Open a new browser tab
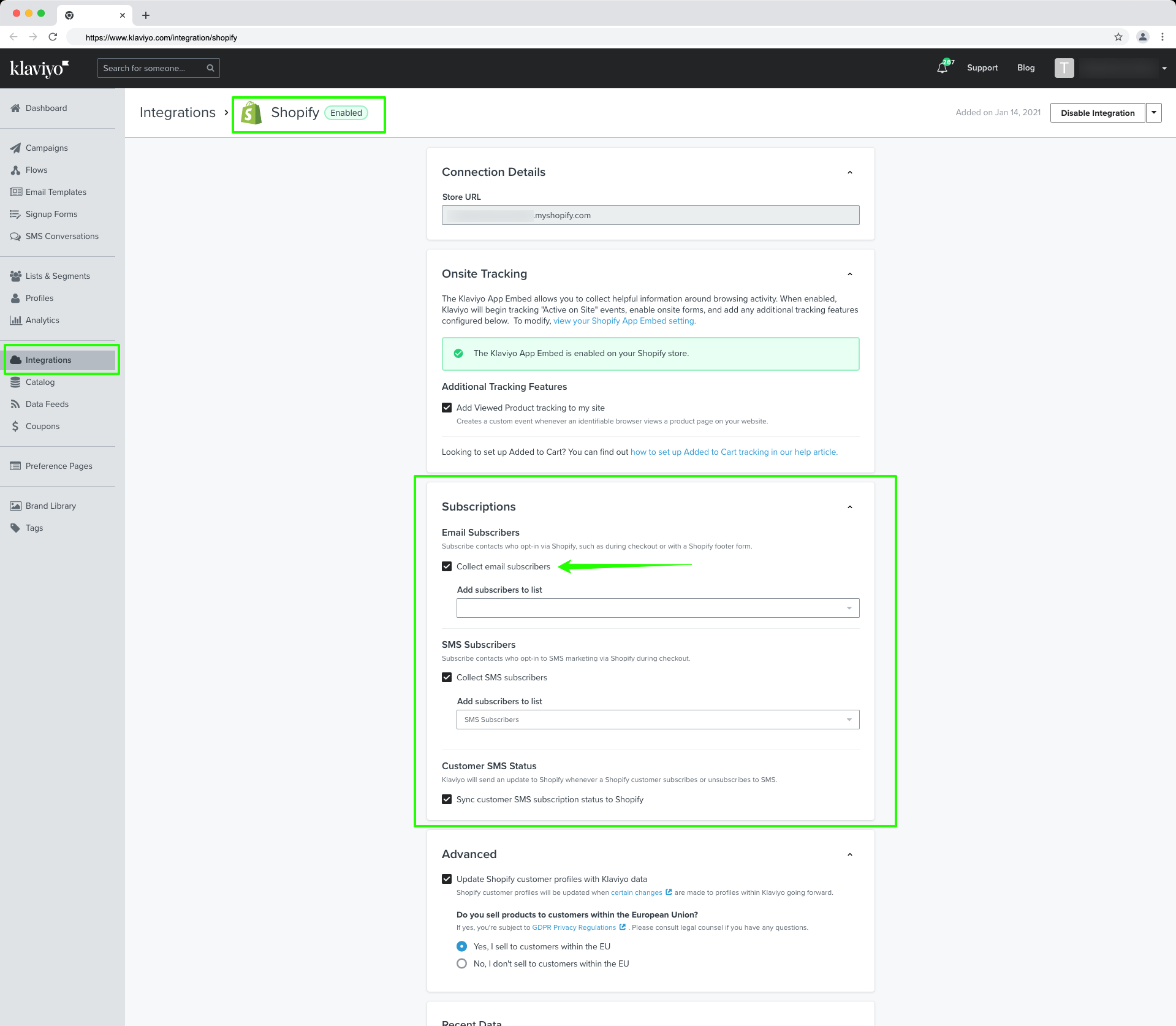 (146, 15)
